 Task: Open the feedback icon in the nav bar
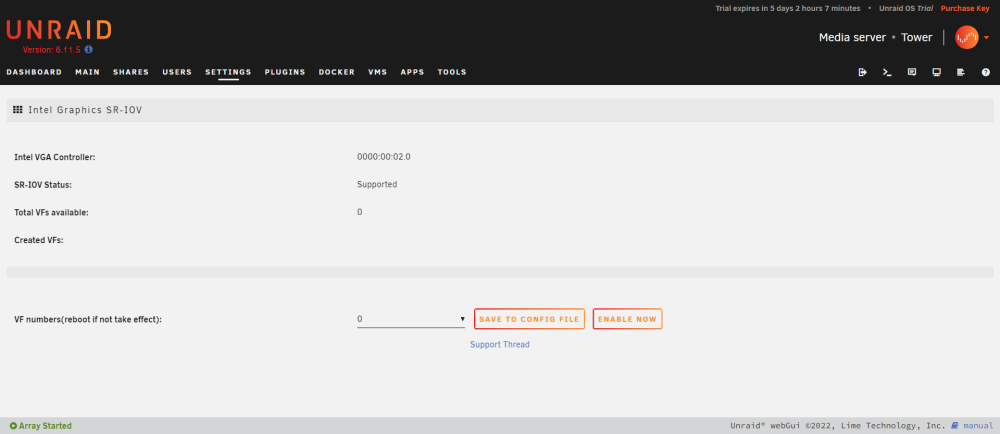pos(912,72)
